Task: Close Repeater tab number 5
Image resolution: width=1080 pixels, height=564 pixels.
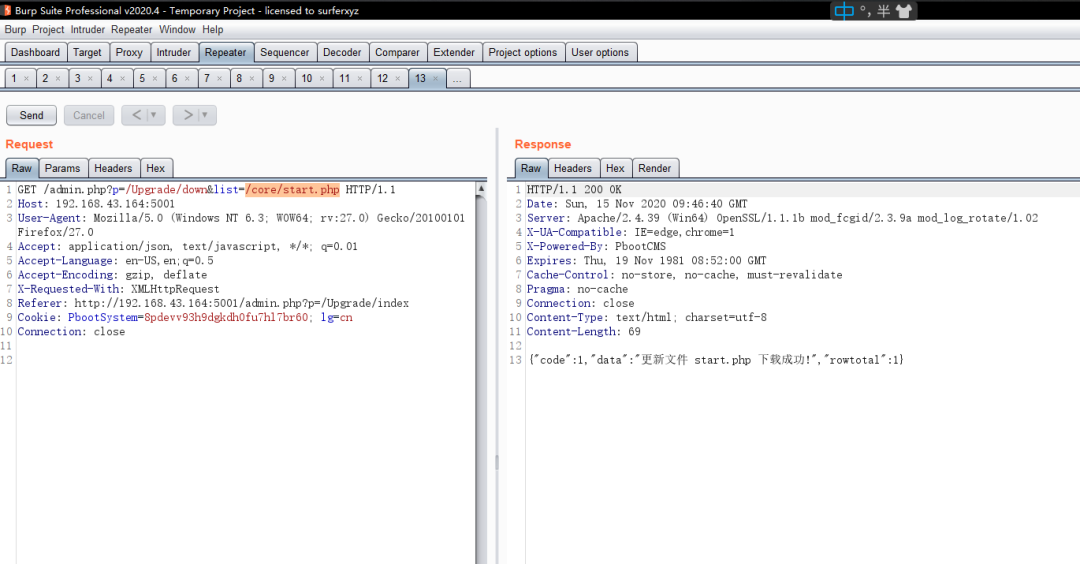Action: (156, 78)
